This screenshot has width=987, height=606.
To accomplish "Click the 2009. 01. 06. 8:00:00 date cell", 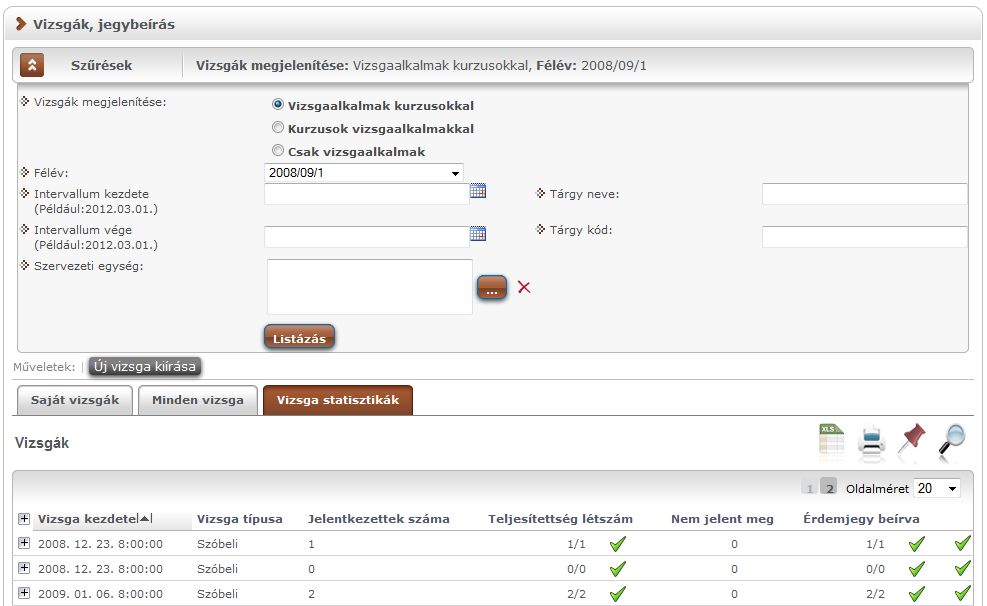I will point(100,593).
